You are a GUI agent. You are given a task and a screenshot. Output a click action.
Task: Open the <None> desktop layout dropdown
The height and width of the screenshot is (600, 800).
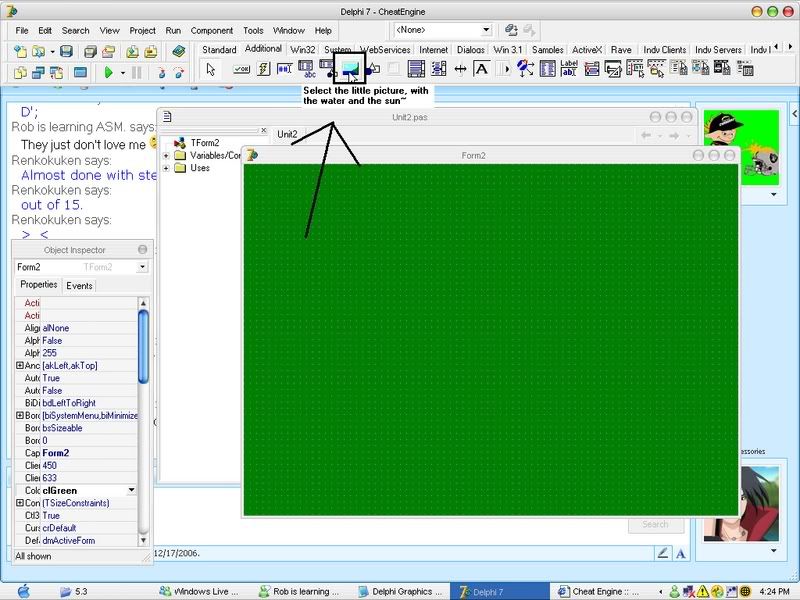tap(486, 30)
